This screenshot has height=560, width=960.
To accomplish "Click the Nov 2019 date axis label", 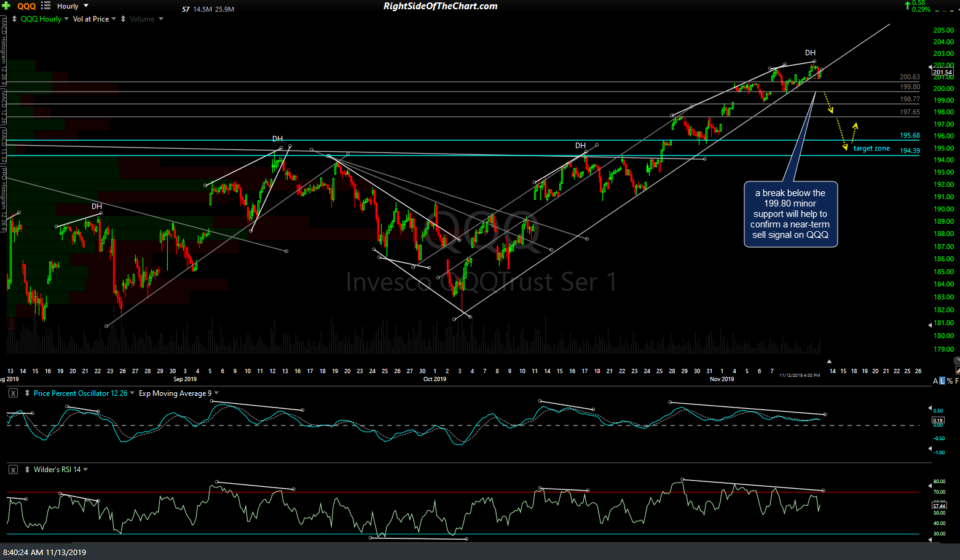I will pyautogui.click(x=722, y=379).
